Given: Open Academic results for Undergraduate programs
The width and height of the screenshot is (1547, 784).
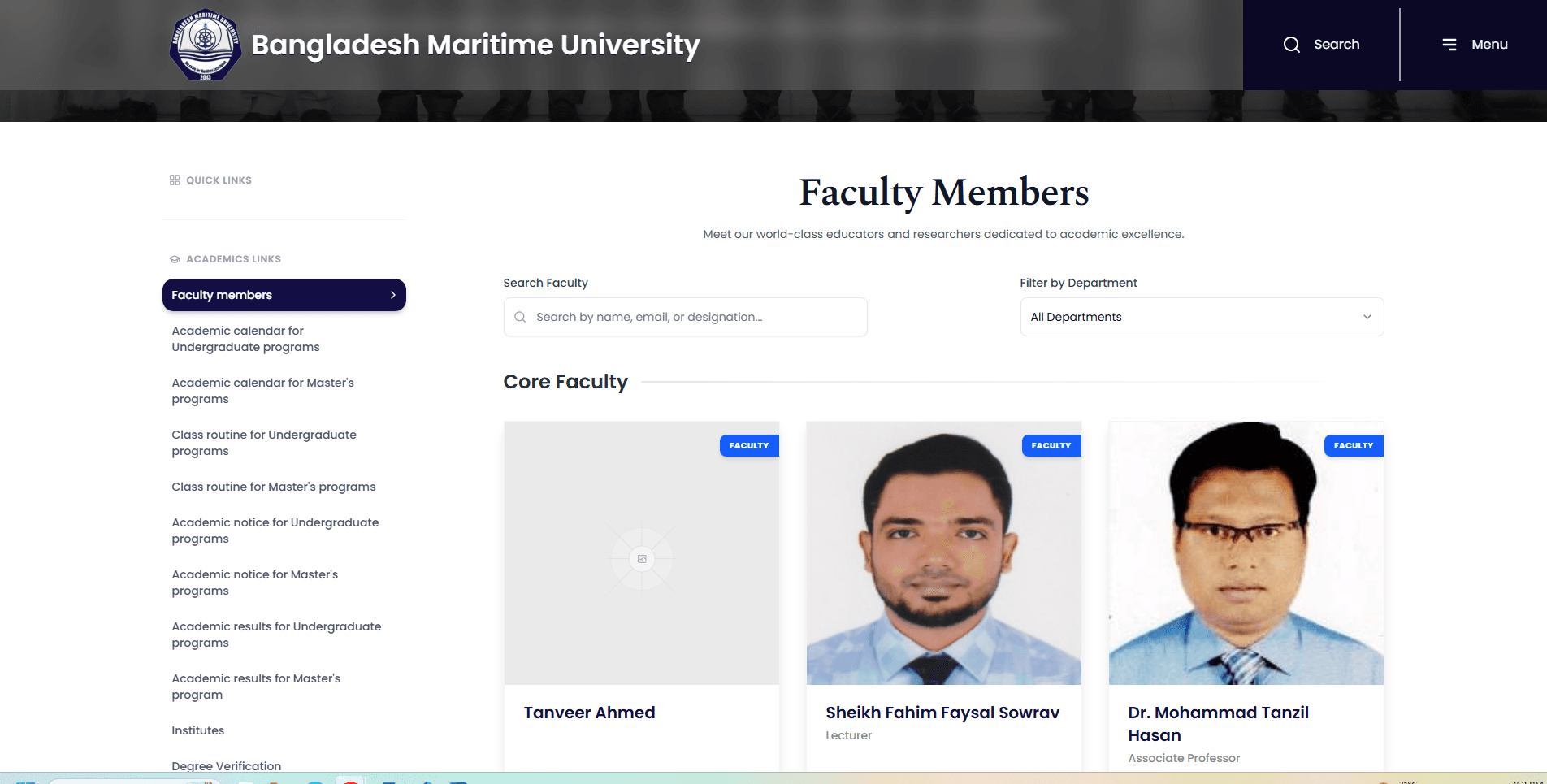Looking at the screenshot, I should click(276, 635).
